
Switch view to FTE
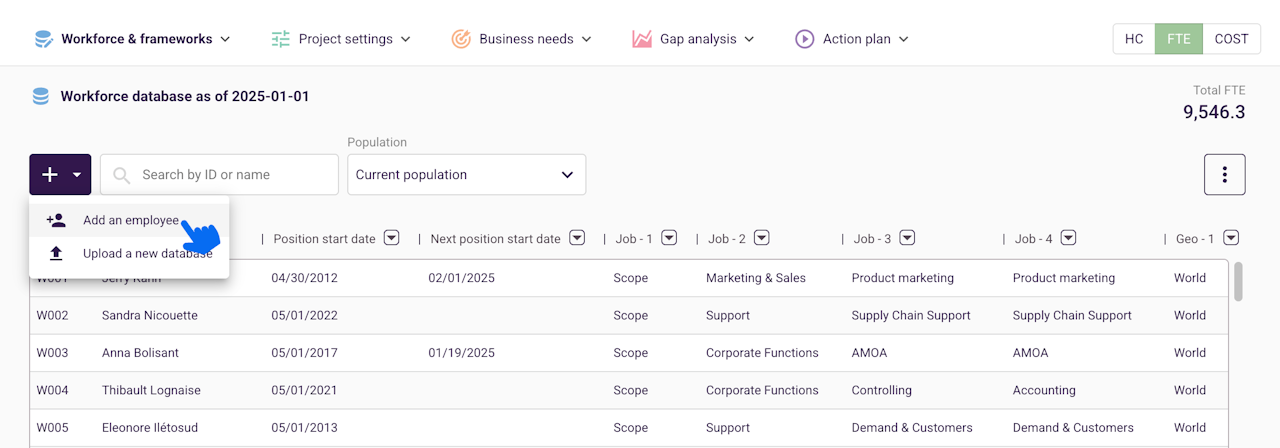point(1178,39)
